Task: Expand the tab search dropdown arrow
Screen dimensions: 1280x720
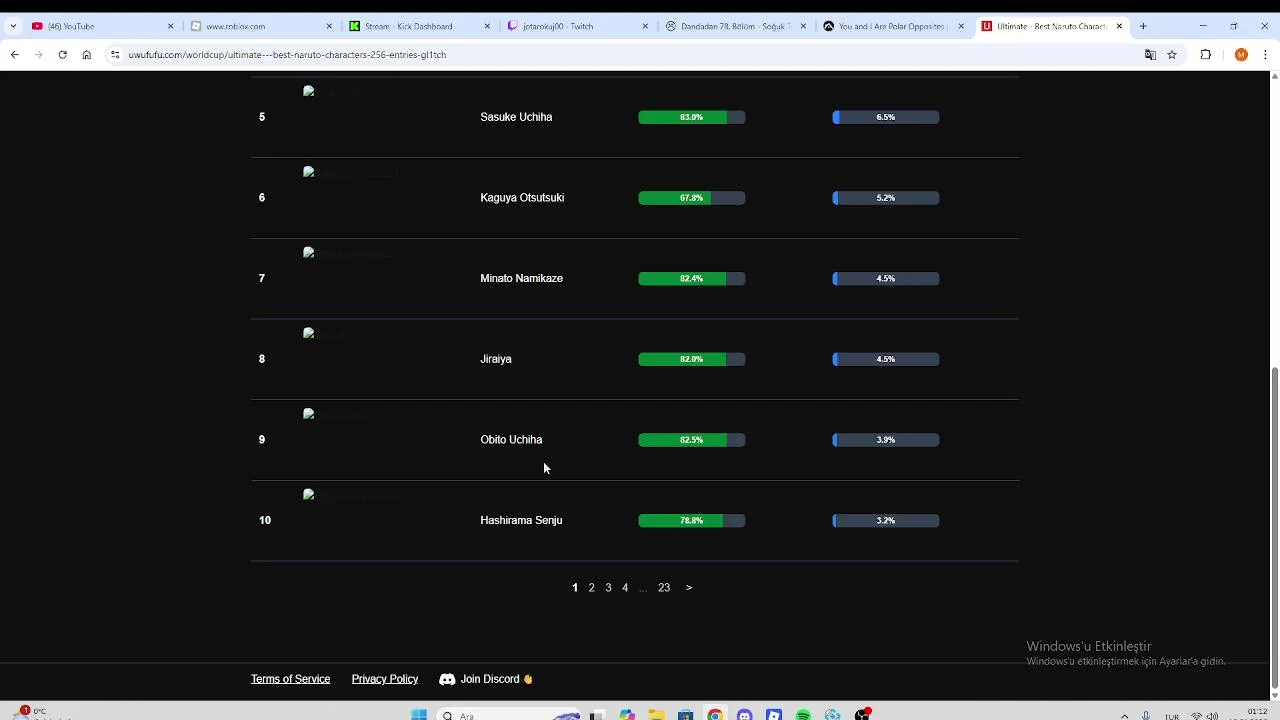Action: click(x=12, y=26)
